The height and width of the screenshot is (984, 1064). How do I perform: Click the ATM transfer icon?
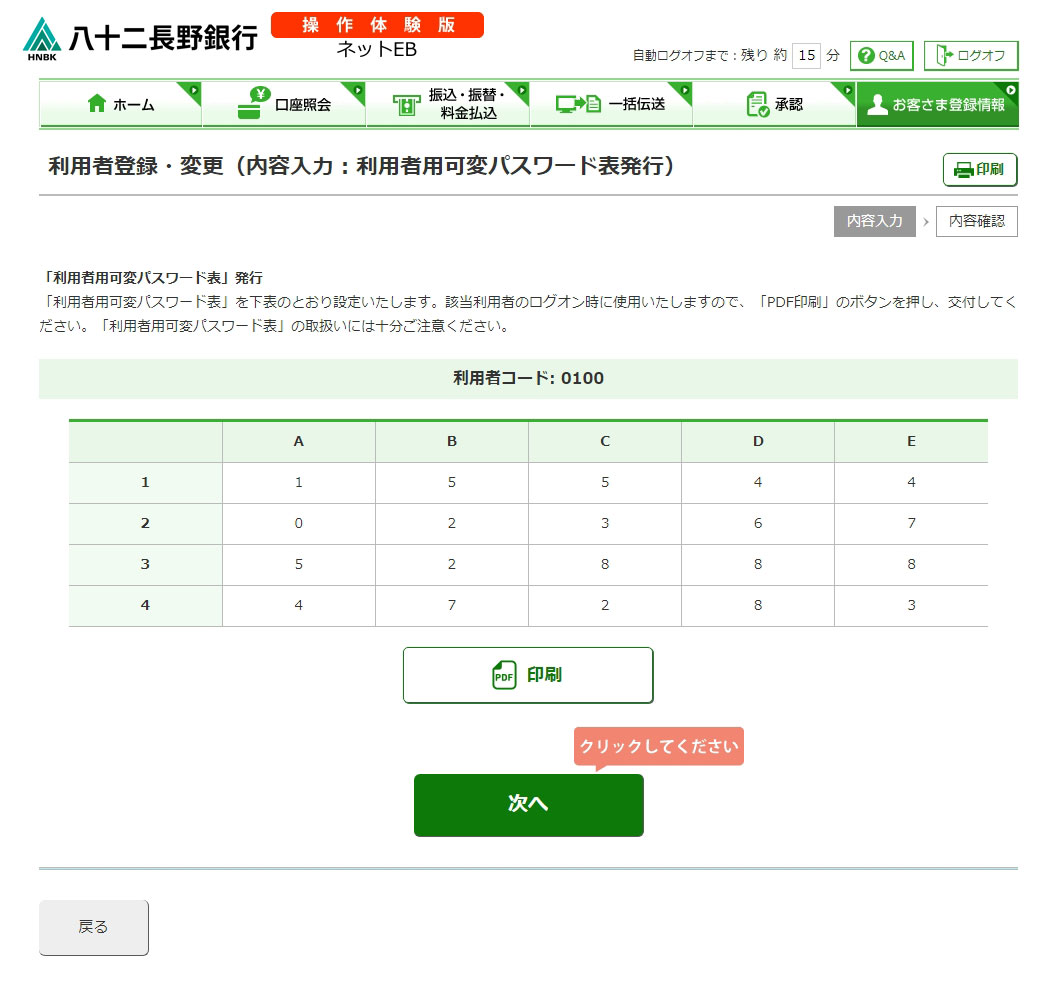coord(405,105)
